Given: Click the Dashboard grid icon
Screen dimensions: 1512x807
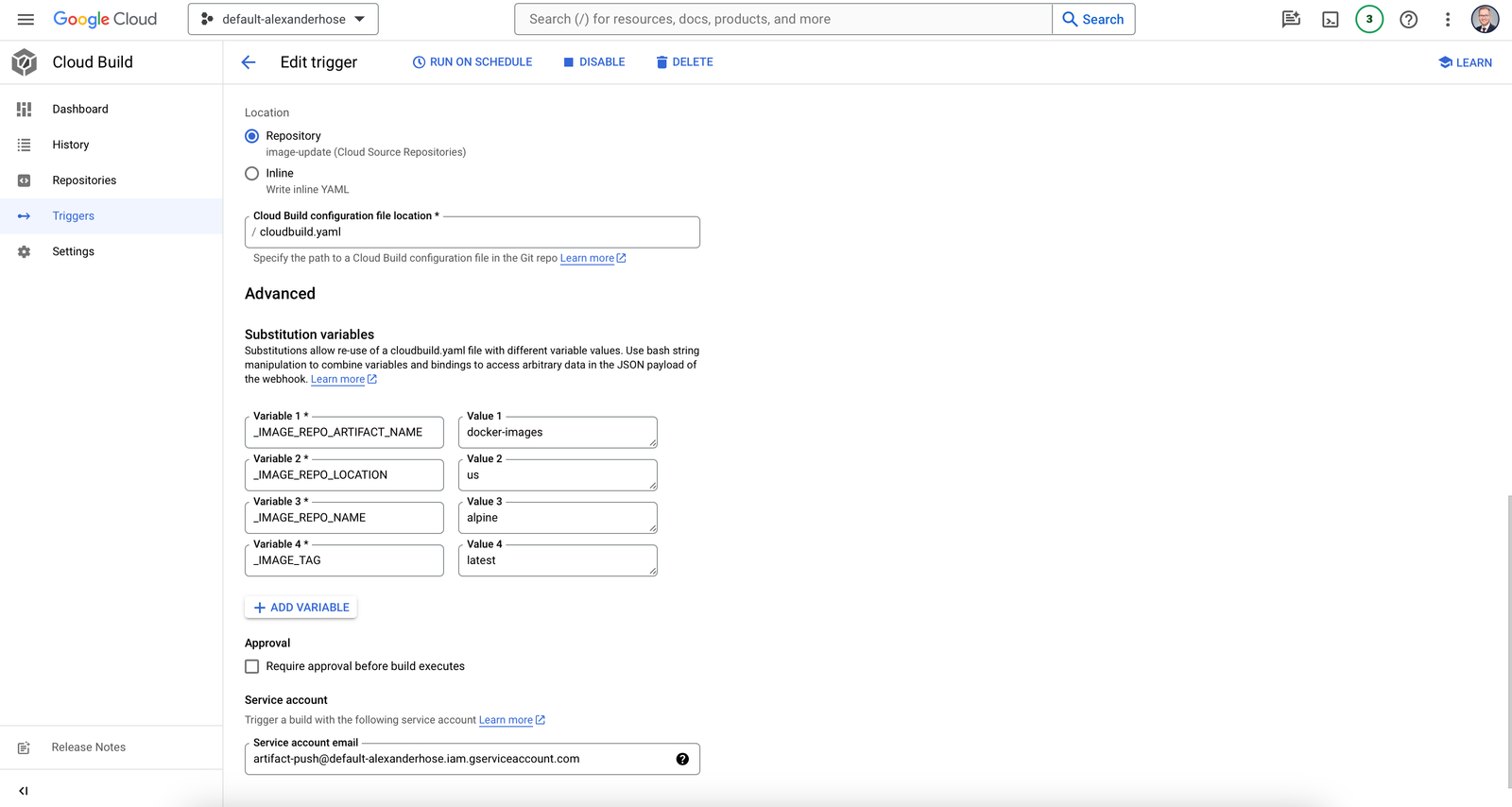Looking at the screenshot, I should tap(25, 110).
